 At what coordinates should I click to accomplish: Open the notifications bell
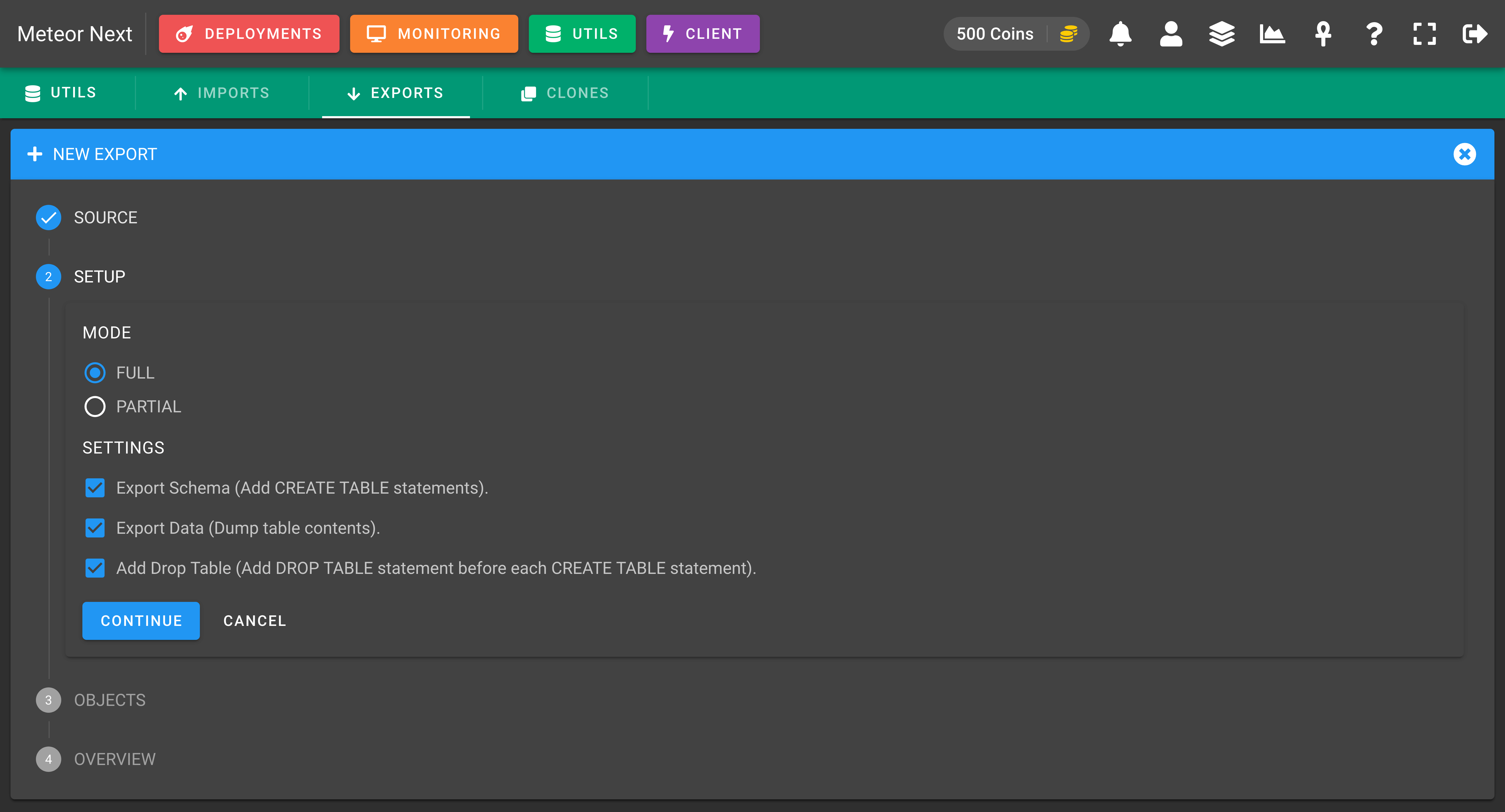tap(1120, 34)
